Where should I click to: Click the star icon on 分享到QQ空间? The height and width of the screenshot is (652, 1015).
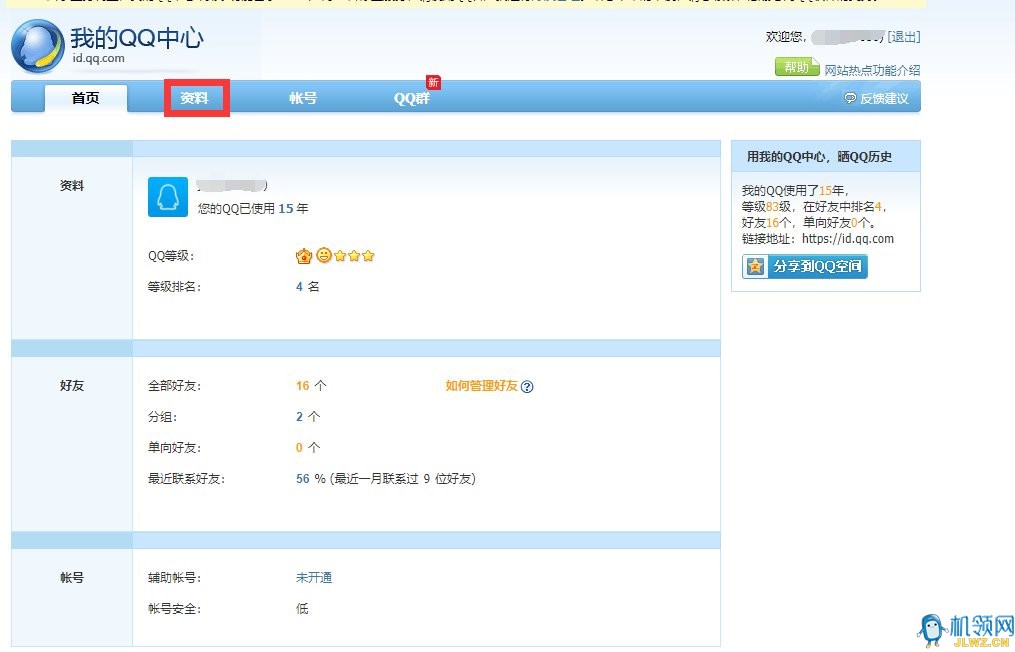coord(755,266)
